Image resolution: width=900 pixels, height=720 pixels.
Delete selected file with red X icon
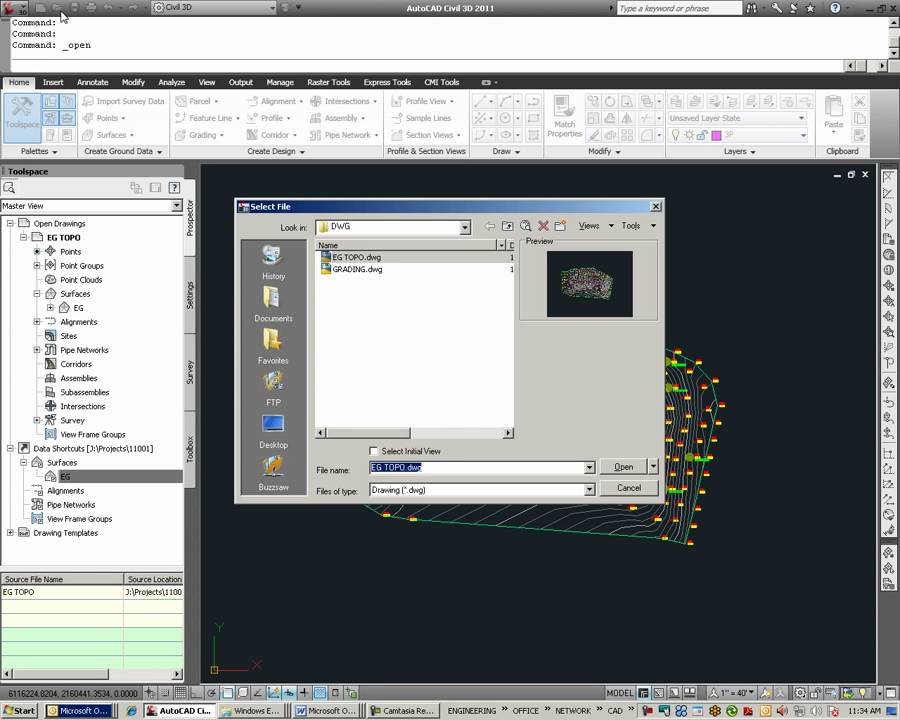[x=543, y=226]
